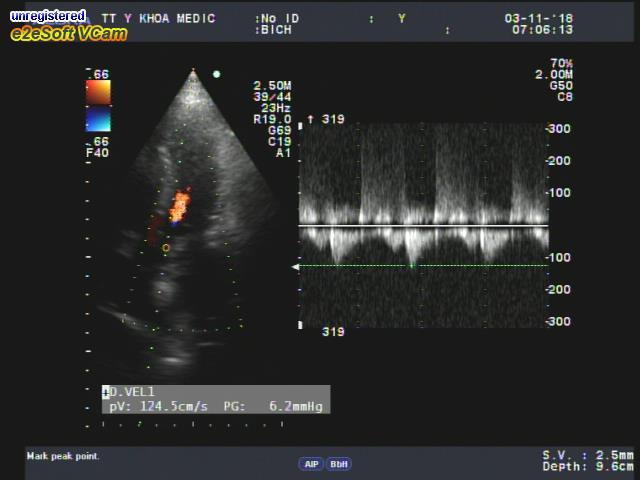Click the blue color Doppler scale bar
Image resolution: width=640 pixels, height=480 pixels.
pos(98,120)
